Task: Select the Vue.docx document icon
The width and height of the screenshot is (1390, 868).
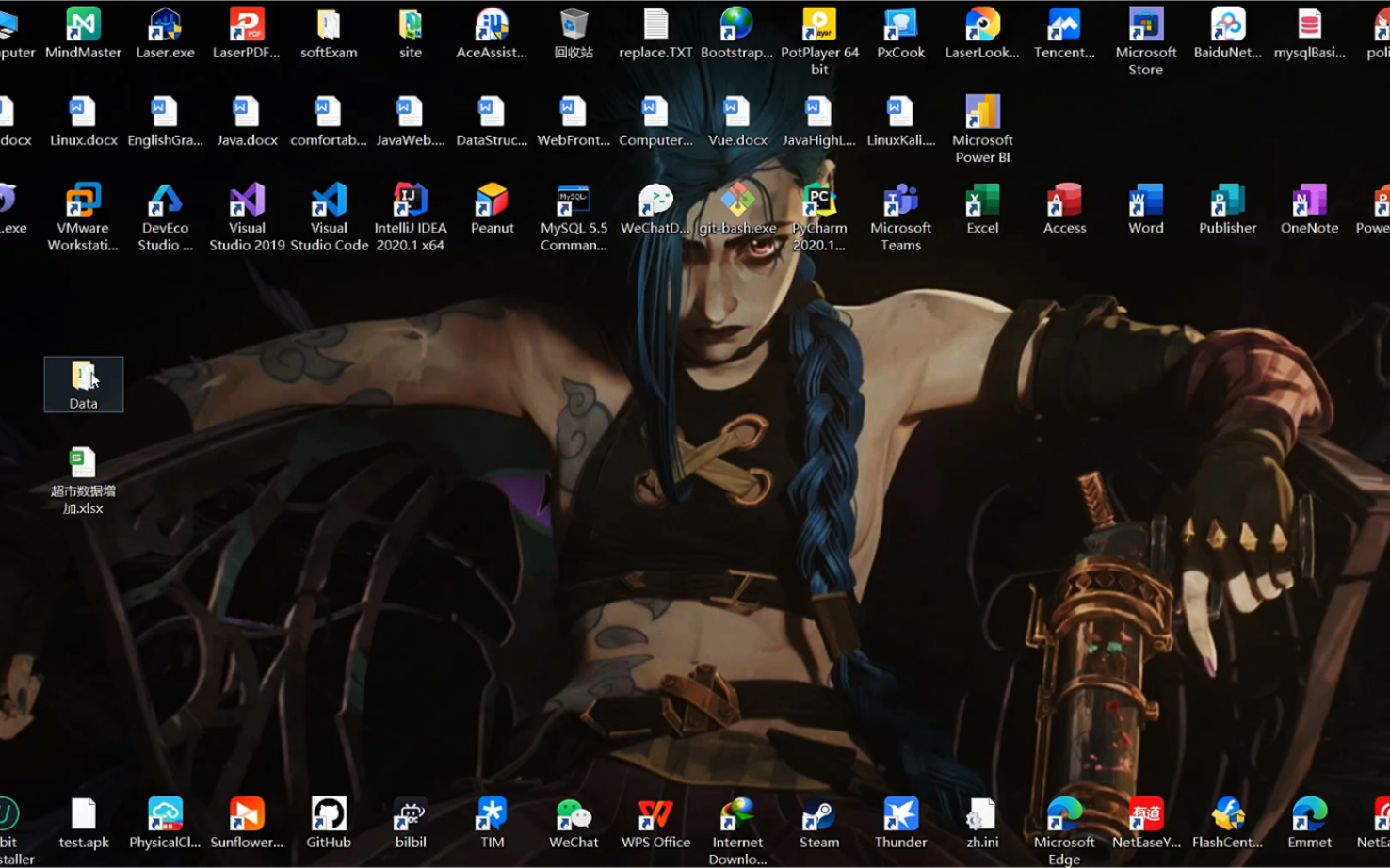Action: 737,121
